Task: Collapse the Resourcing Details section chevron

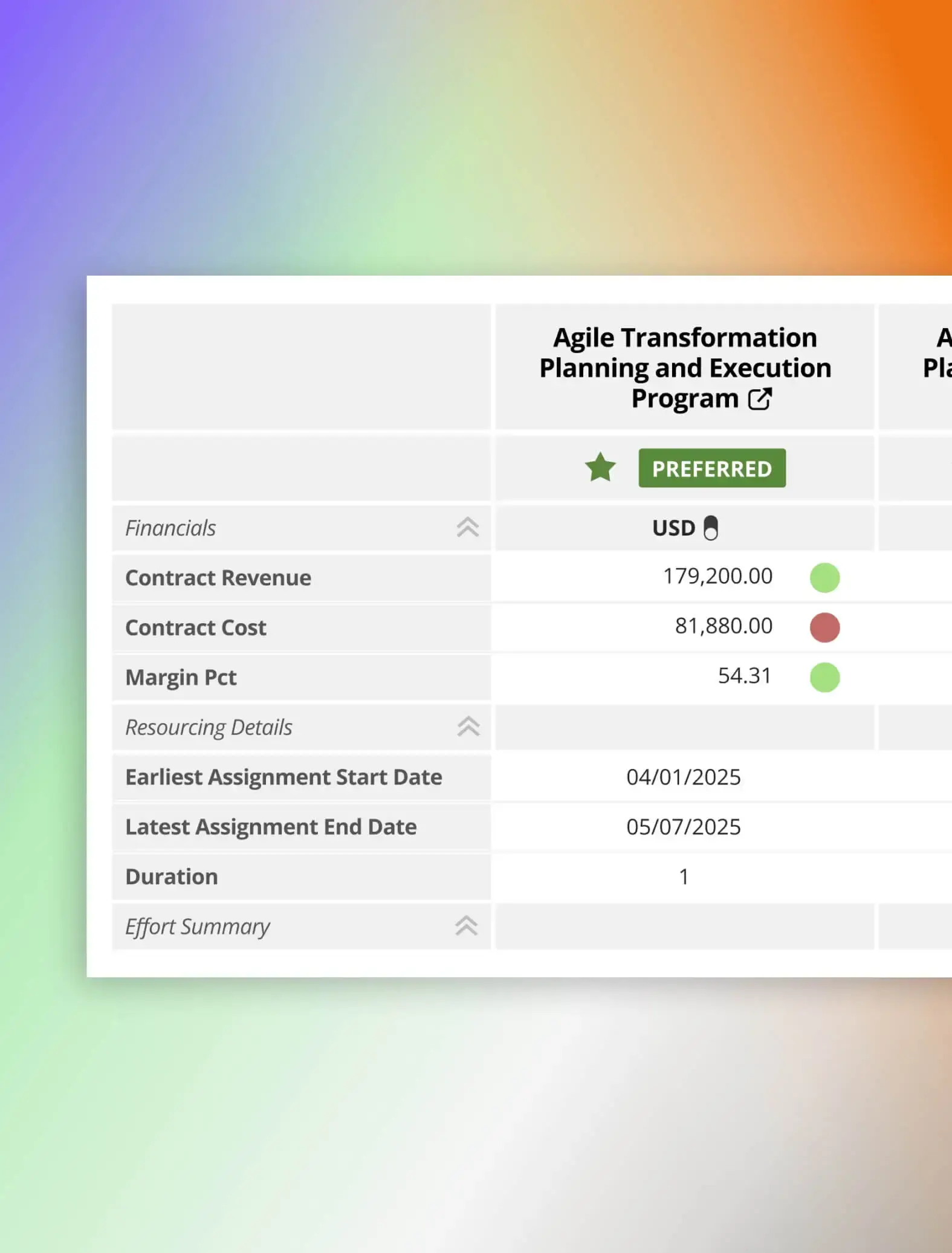Action: pos(468,727)
